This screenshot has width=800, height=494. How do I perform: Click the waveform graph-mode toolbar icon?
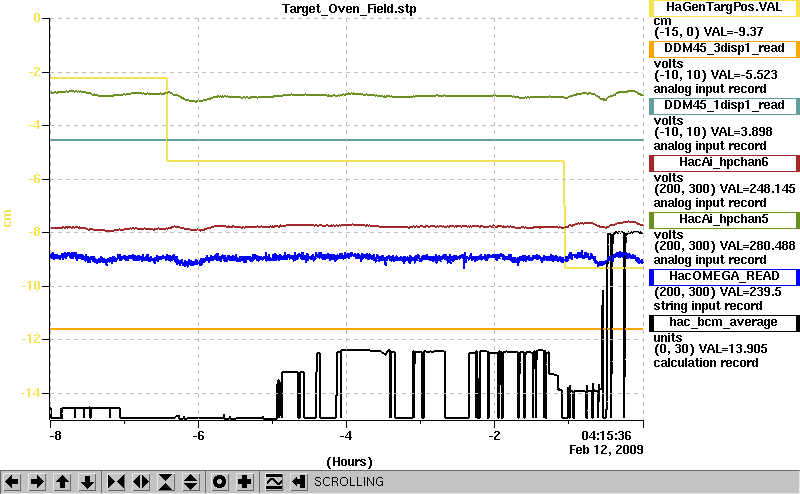[x=274, y=482]
